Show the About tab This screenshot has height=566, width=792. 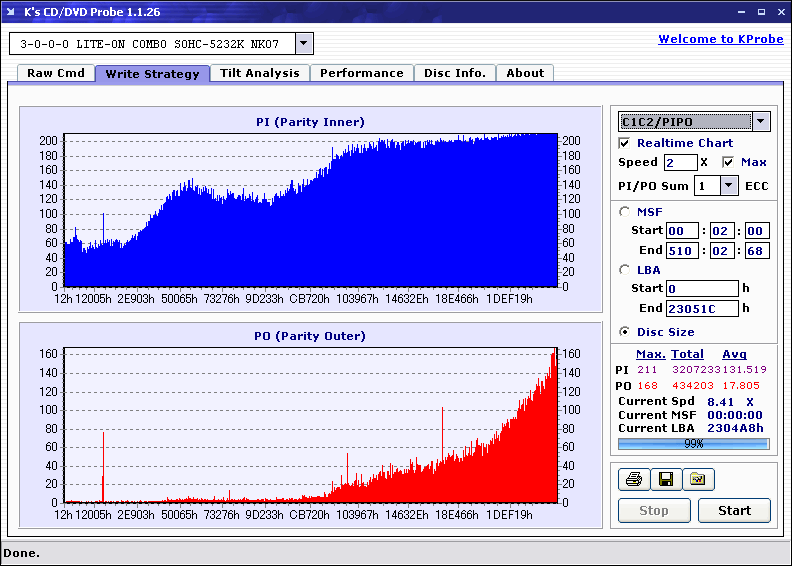coord(525,73)
